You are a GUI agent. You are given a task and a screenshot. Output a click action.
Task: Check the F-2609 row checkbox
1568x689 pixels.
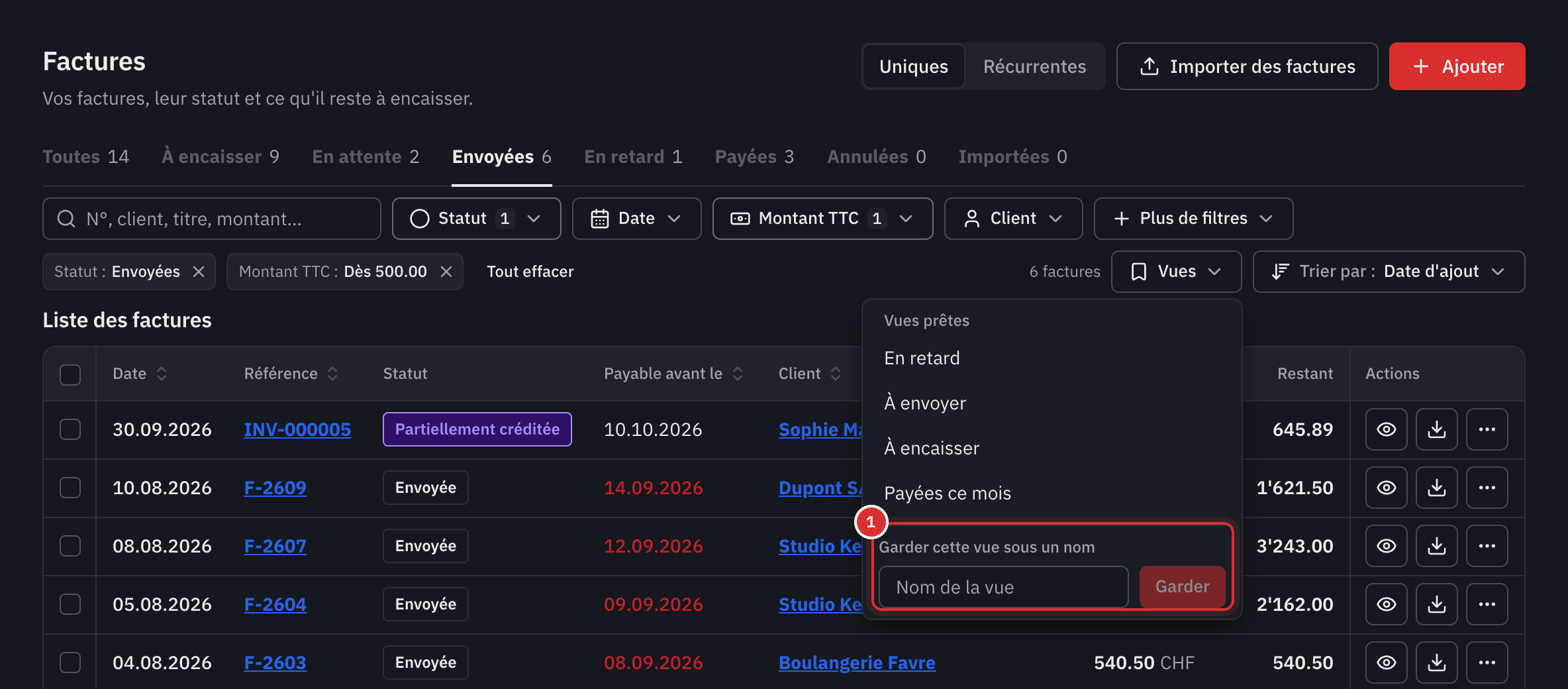(70, 488)
